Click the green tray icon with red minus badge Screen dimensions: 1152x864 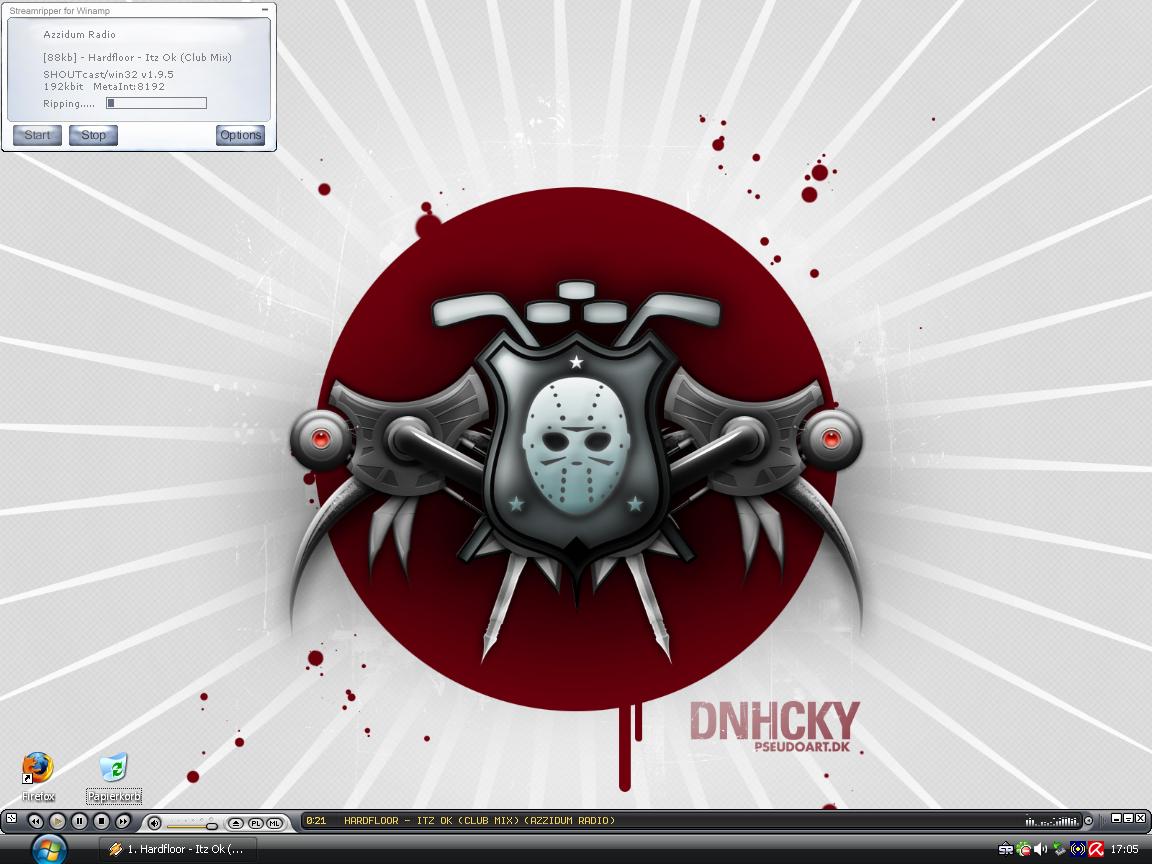coord(1024,849)
